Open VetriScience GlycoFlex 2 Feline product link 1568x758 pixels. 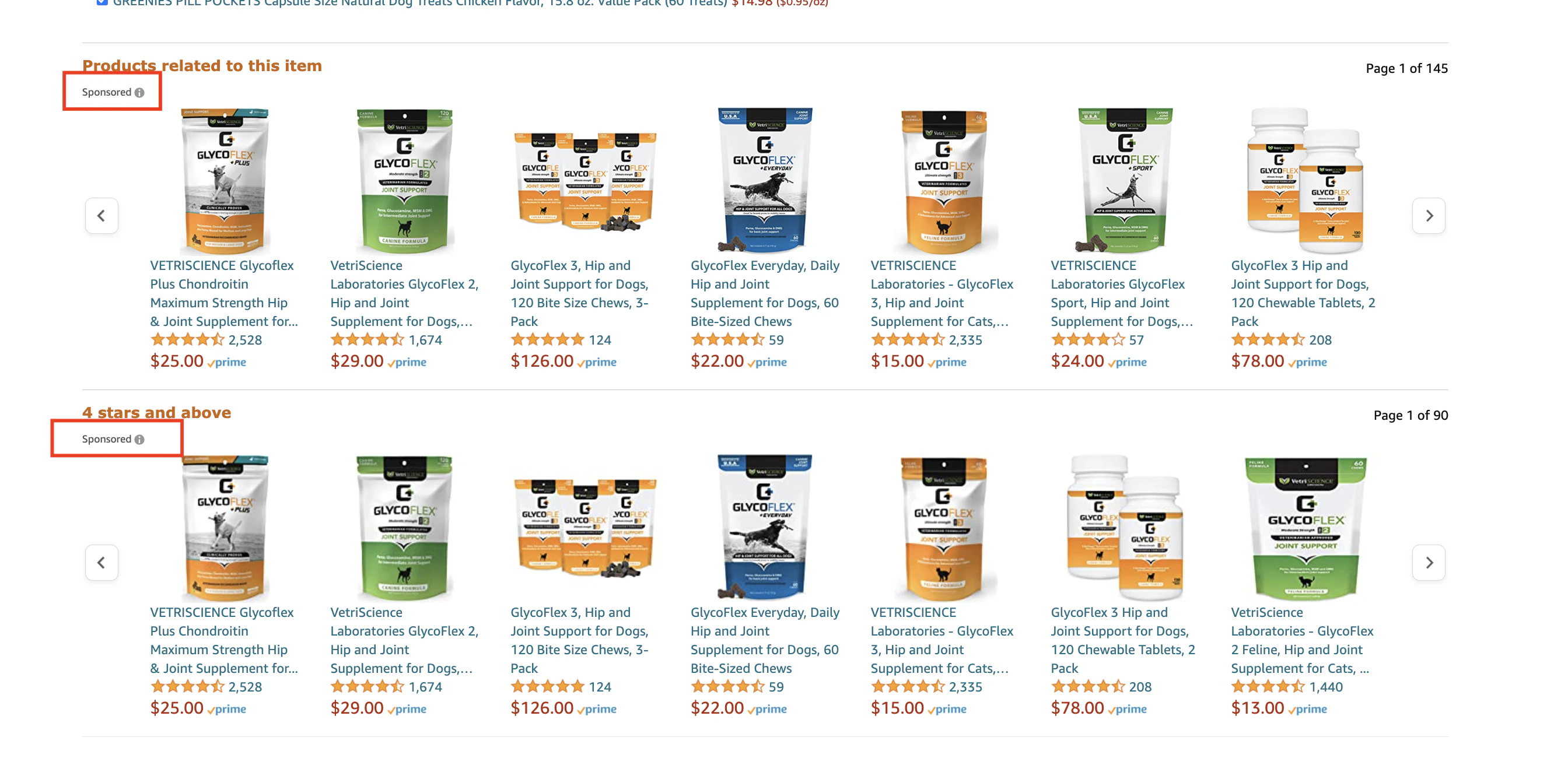[x=1302, y=640]
